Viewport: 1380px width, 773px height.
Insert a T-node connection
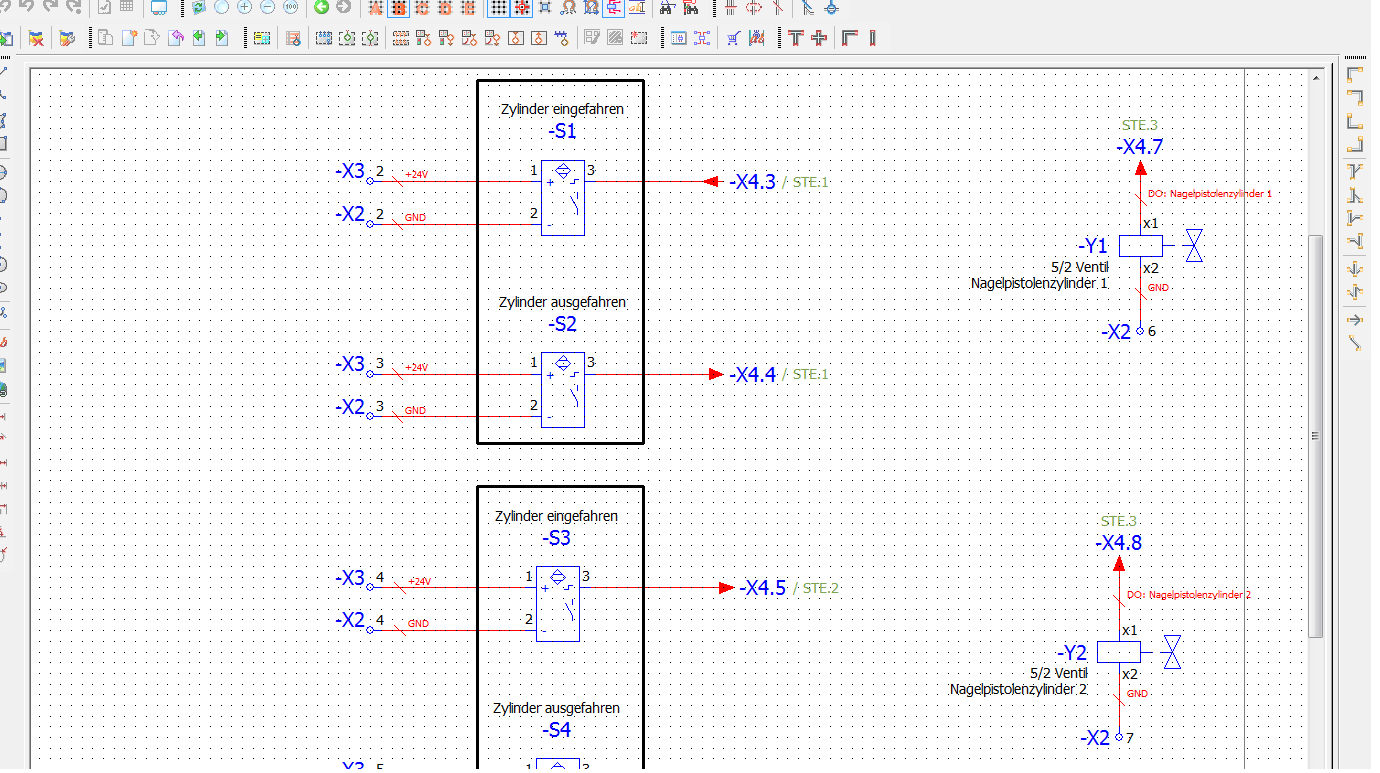point(796,38)
